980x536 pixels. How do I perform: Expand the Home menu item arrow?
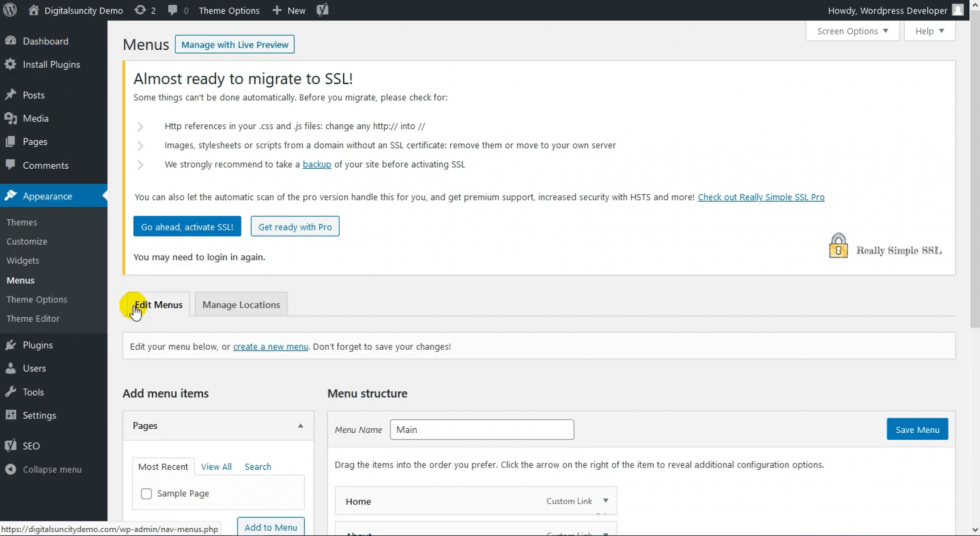tap(606, 500)
